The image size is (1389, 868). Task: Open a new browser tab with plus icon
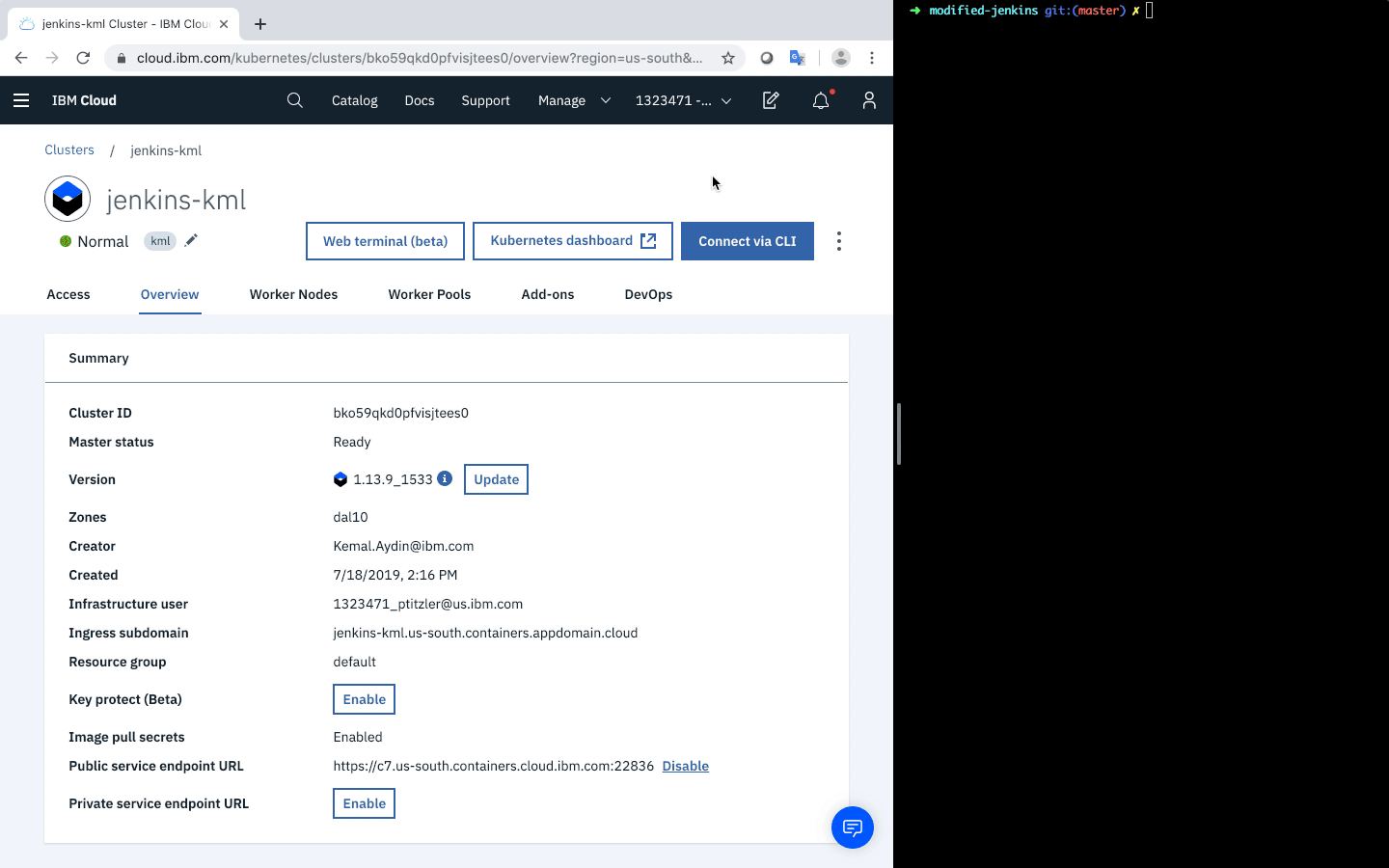click(x=260, y=24)
